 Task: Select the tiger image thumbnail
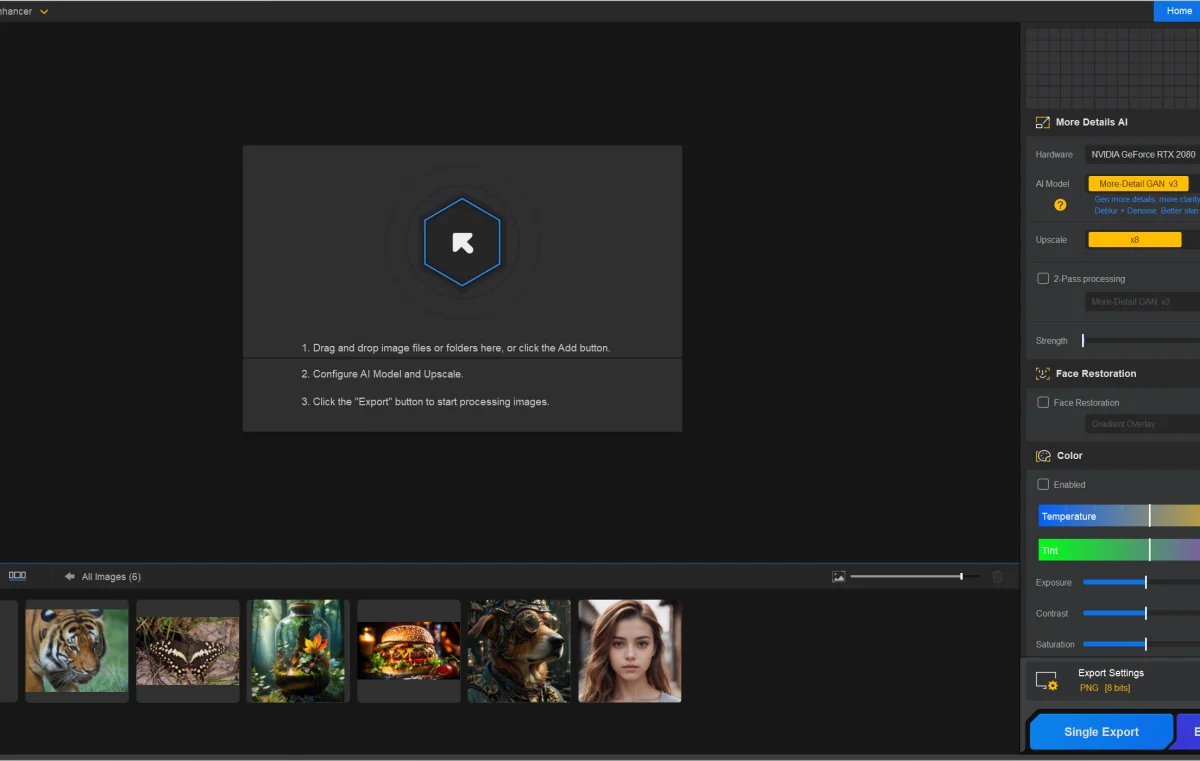point(77,651)
